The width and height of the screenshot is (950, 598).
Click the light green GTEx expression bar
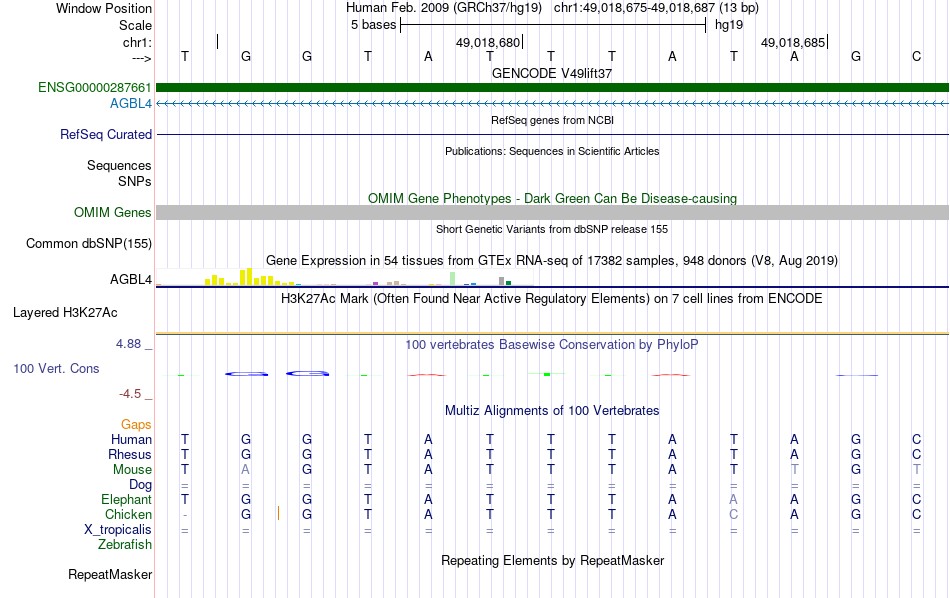coord(453,279)
